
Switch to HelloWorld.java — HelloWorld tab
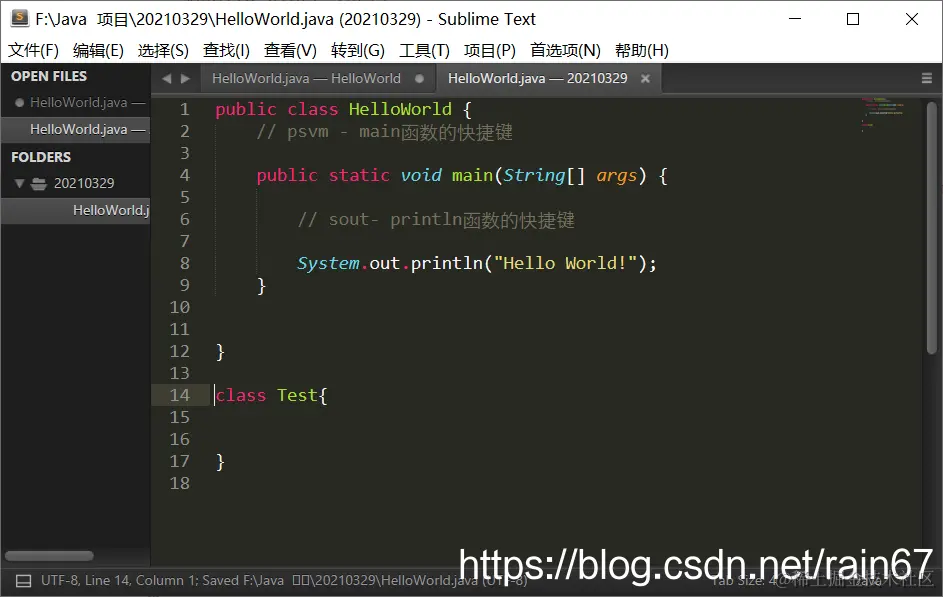click(306, 79)
